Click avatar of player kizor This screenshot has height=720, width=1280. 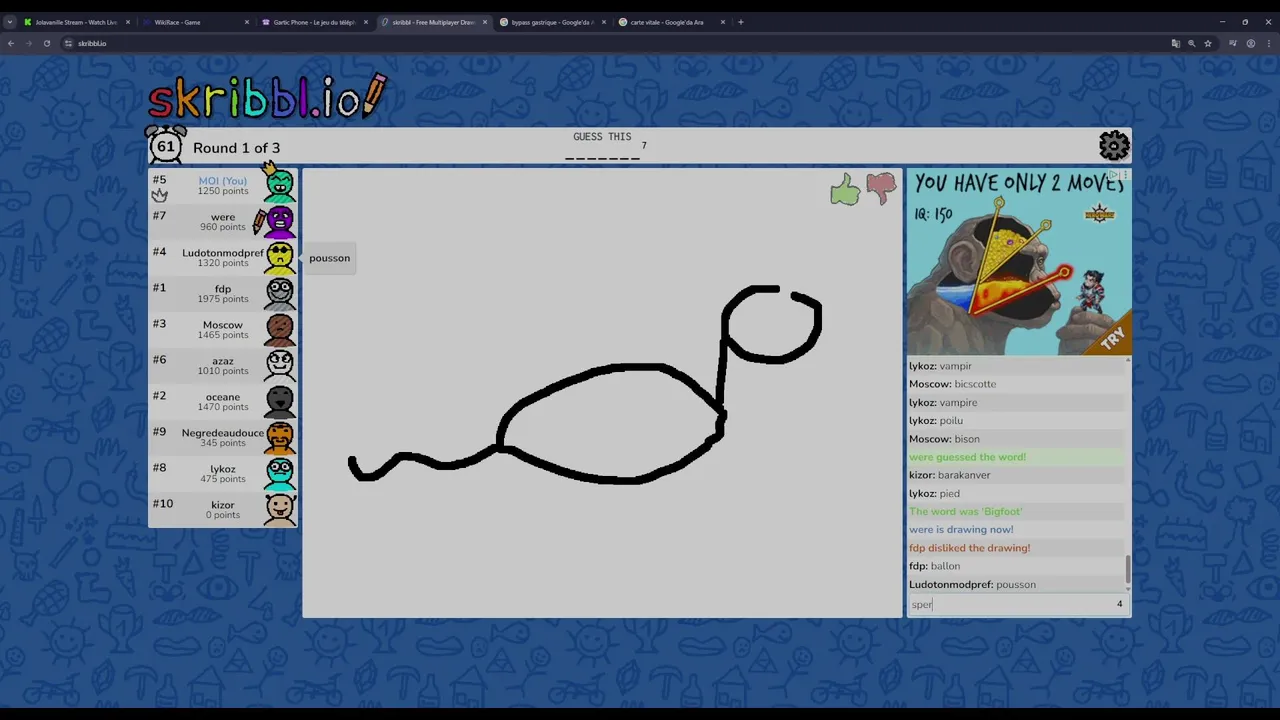tap(280, 508)
